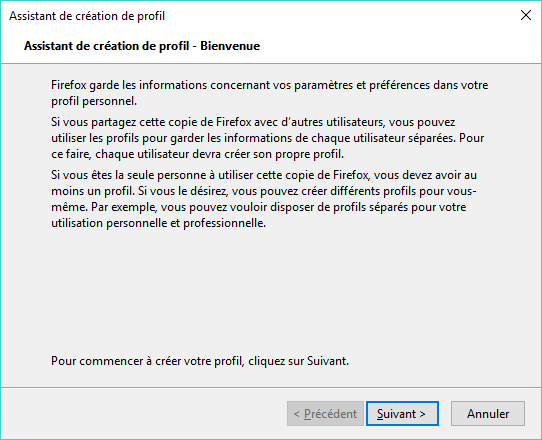This screenshot has width=542, height=440.
Task: Click the bold 'Bienvenue' heading text
Action: [x=230, y=46]
